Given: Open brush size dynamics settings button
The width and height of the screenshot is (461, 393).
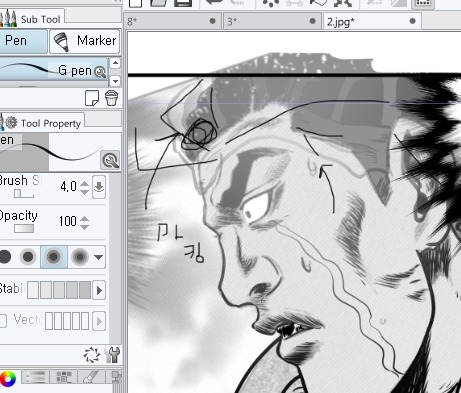Looking at the screenshot, I should coord(99,187).
